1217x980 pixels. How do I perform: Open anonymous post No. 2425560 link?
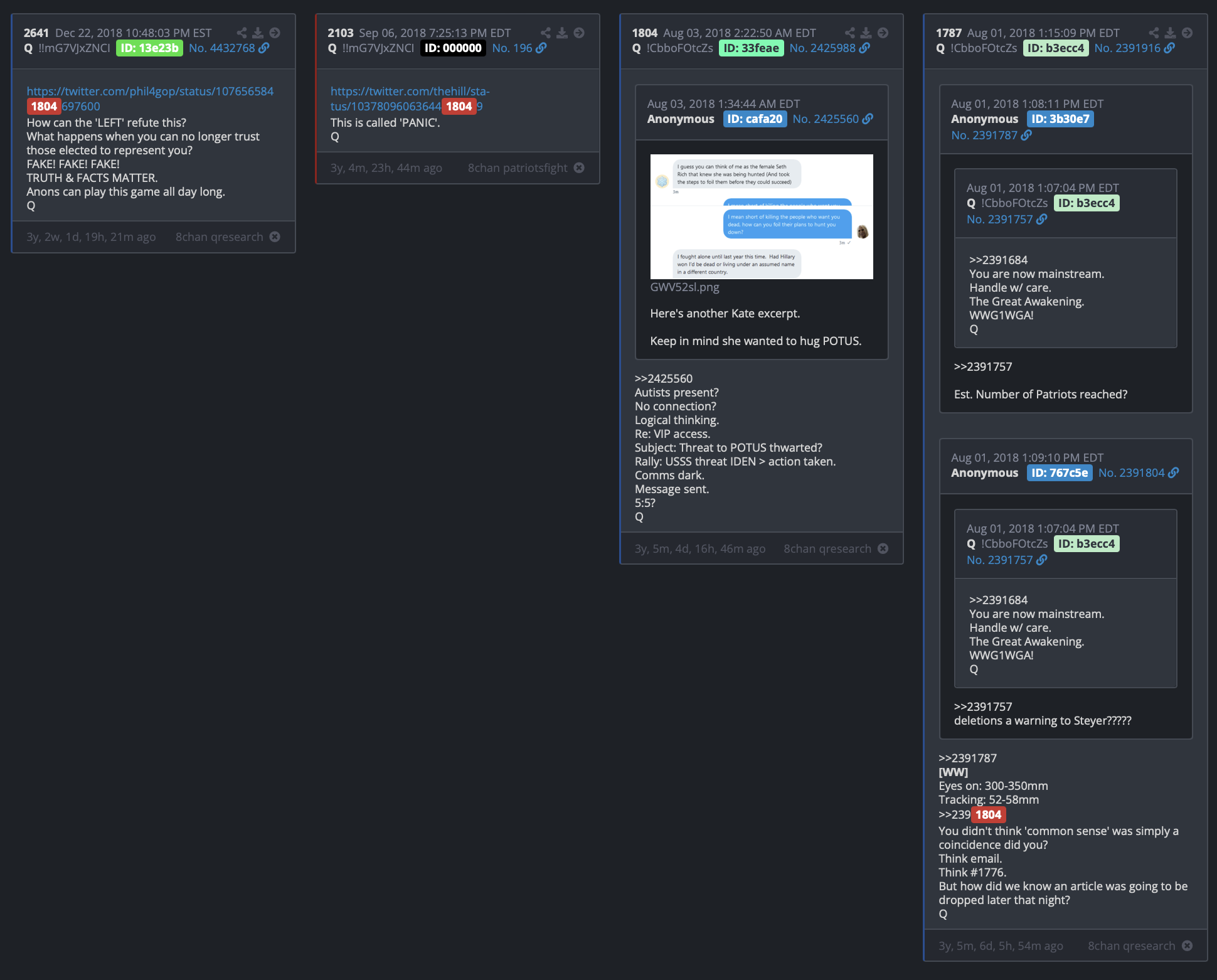[x=826, y=119]
